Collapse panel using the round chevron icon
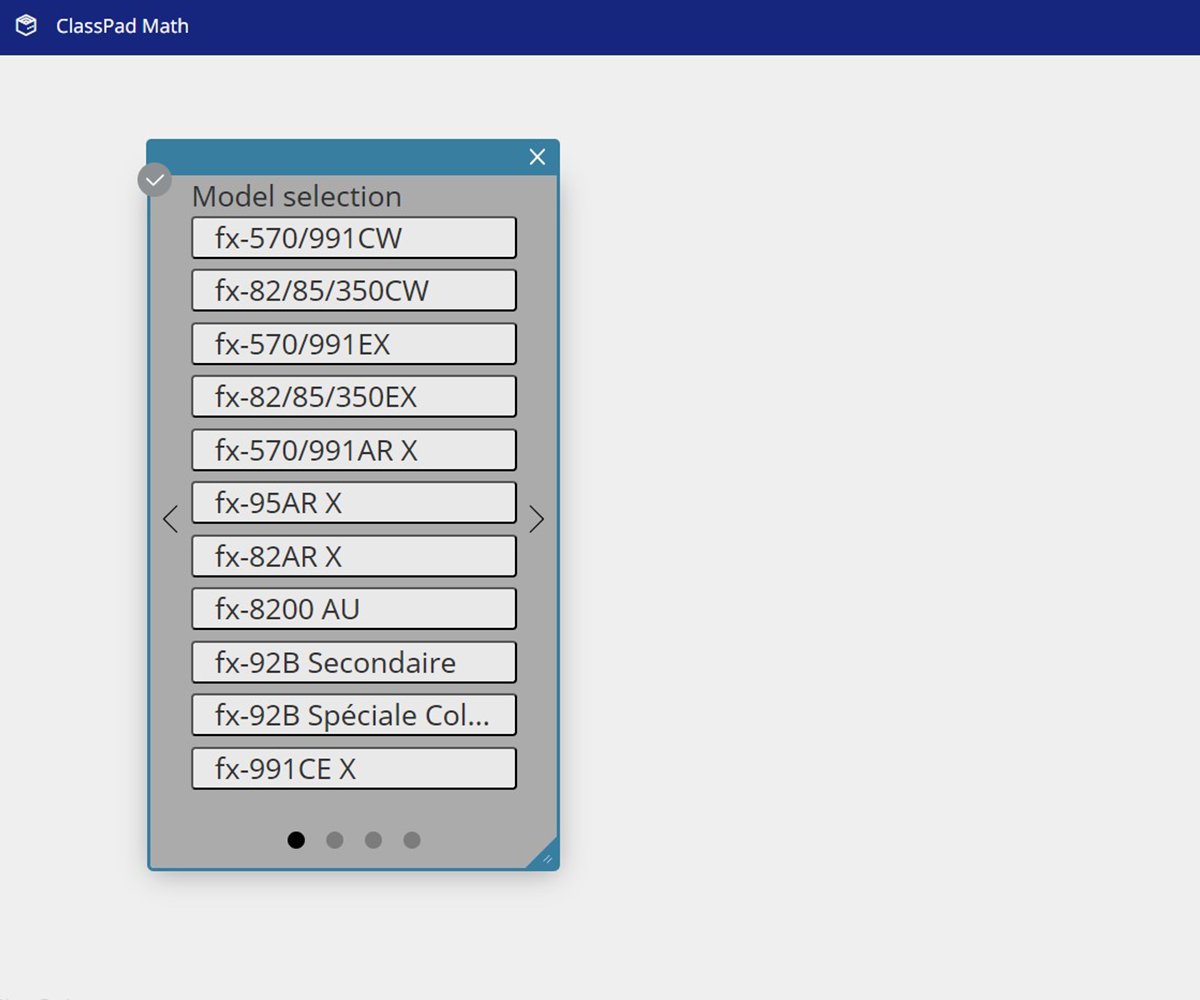 tap(154, 180)
